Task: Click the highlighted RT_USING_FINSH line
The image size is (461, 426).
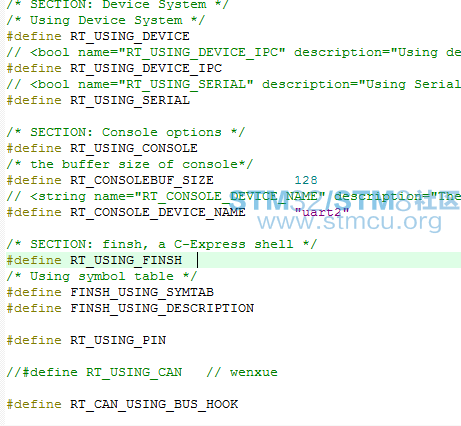Action: click(x=233, y=260)
